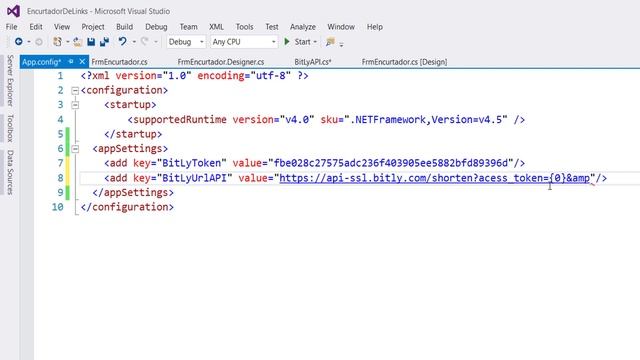This screenshot has height=360, width=640.
Task: Open the Navigate Backward dropdown arrow
Action: [x=29, y=42]
